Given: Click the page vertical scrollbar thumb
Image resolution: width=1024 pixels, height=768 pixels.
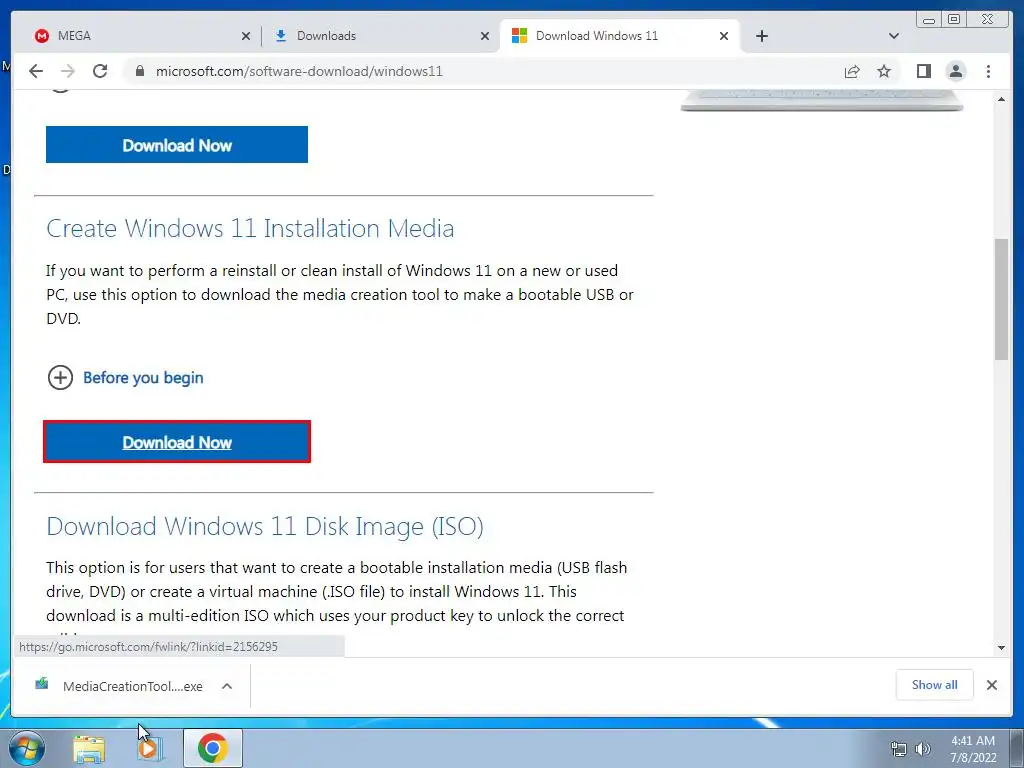Looking at the screenshot, I should (1001, 298).
